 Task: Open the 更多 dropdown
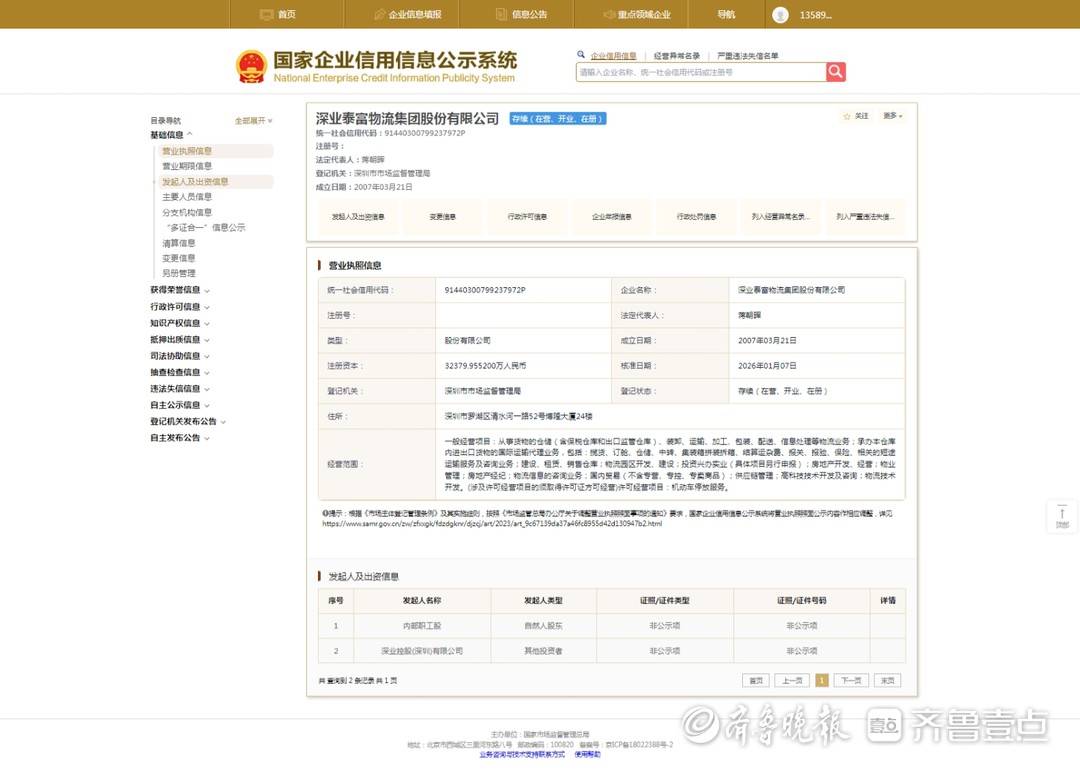tap(893, 116)
